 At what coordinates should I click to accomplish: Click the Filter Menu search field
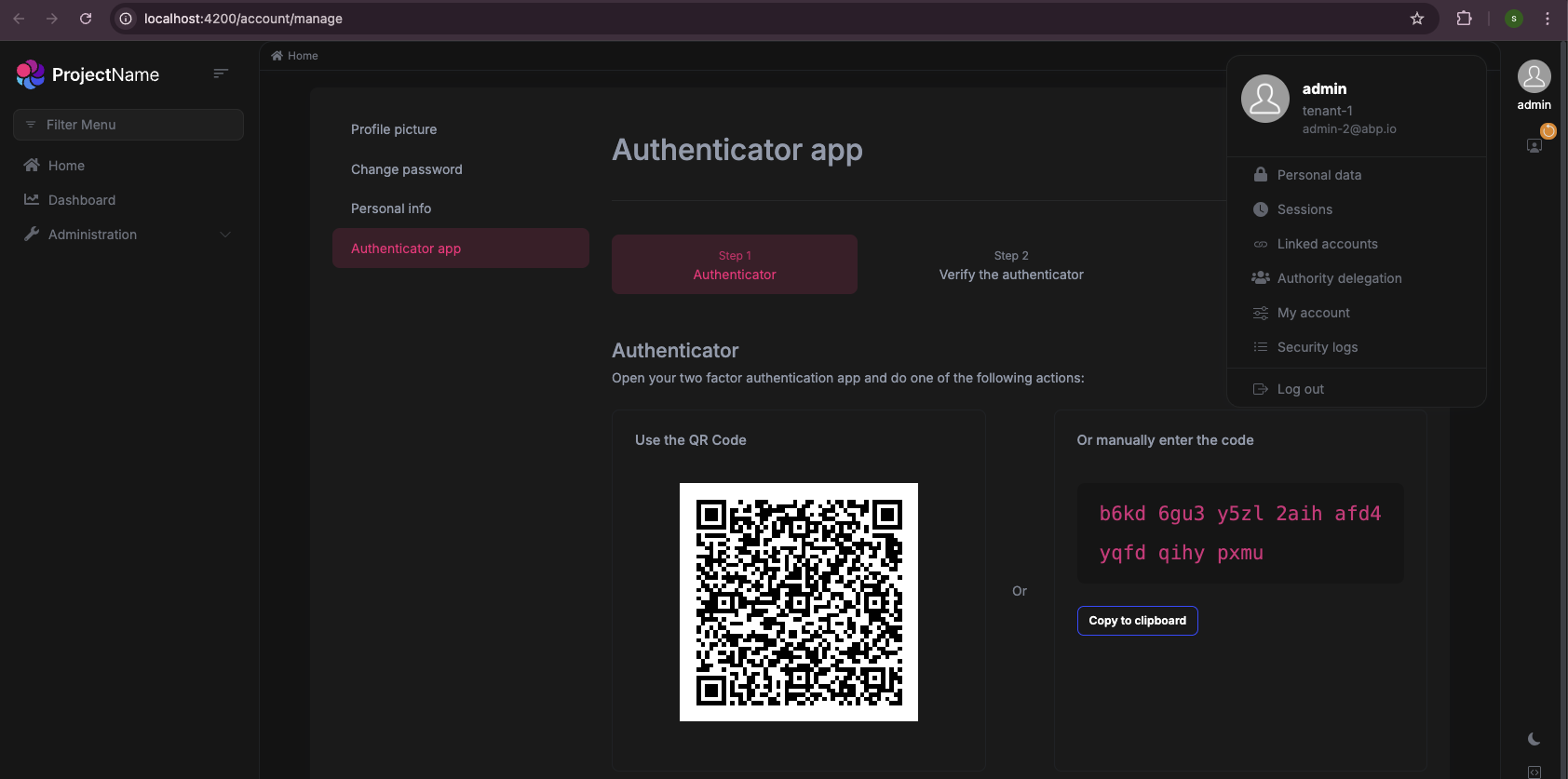[x=128, y=125]
